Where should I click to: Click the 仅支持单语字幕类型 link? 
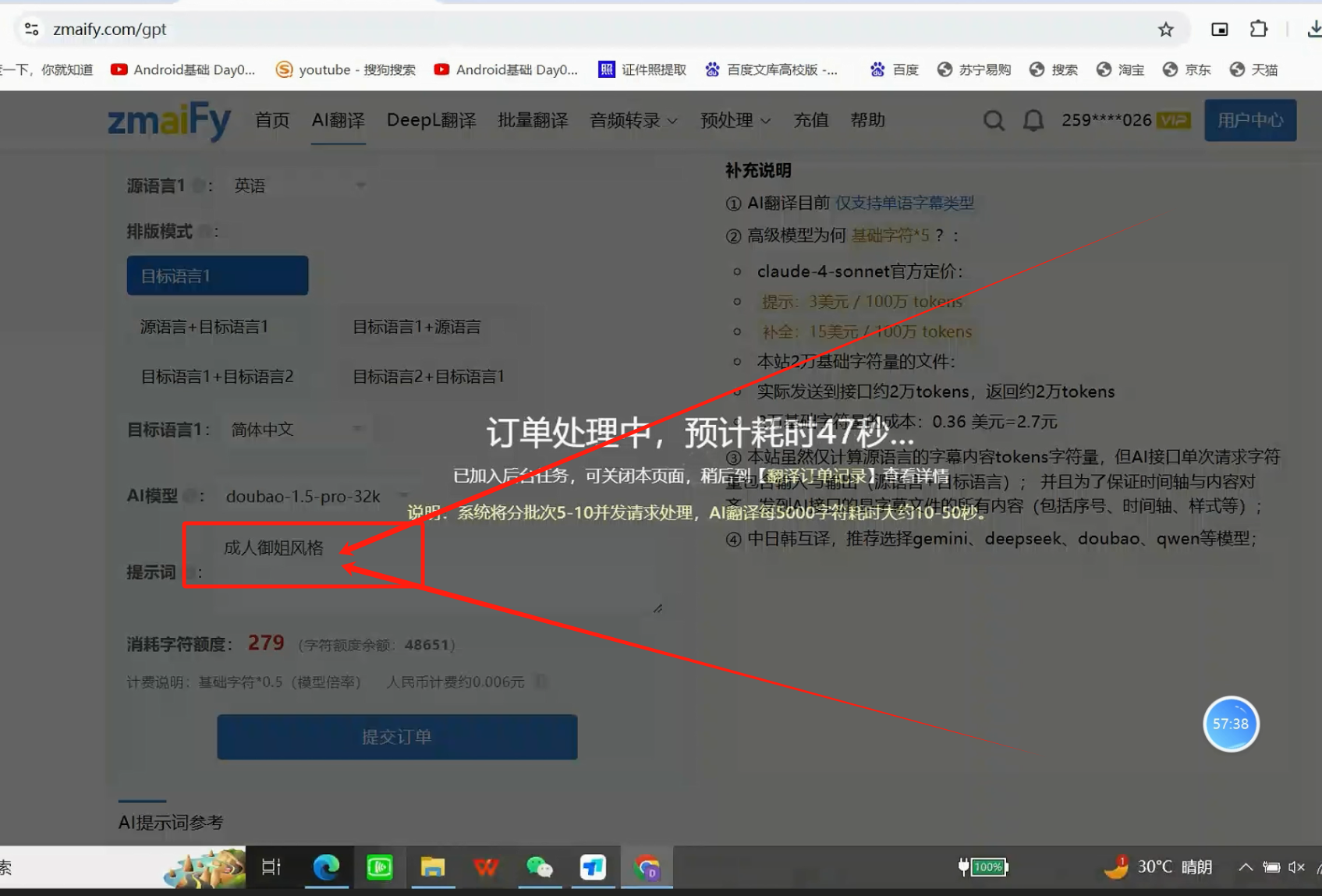click(905, 203)
